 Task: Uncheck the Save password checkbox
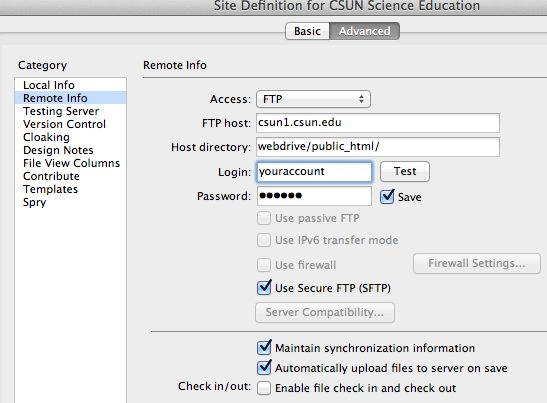387,197
